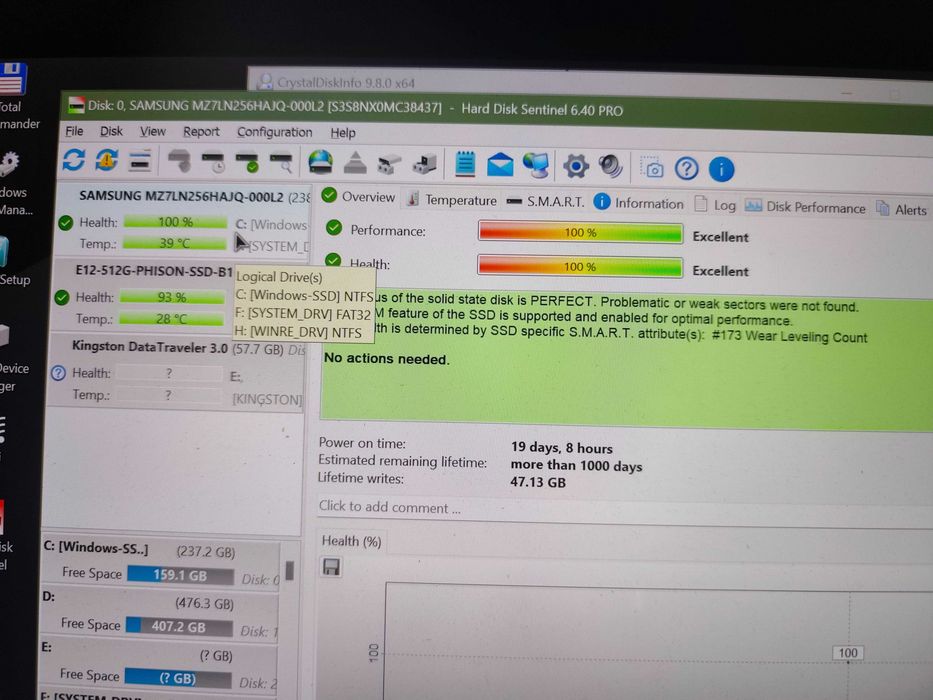Click the refresh icon with warning sign

pyautogui.click(x=107, y=160)
